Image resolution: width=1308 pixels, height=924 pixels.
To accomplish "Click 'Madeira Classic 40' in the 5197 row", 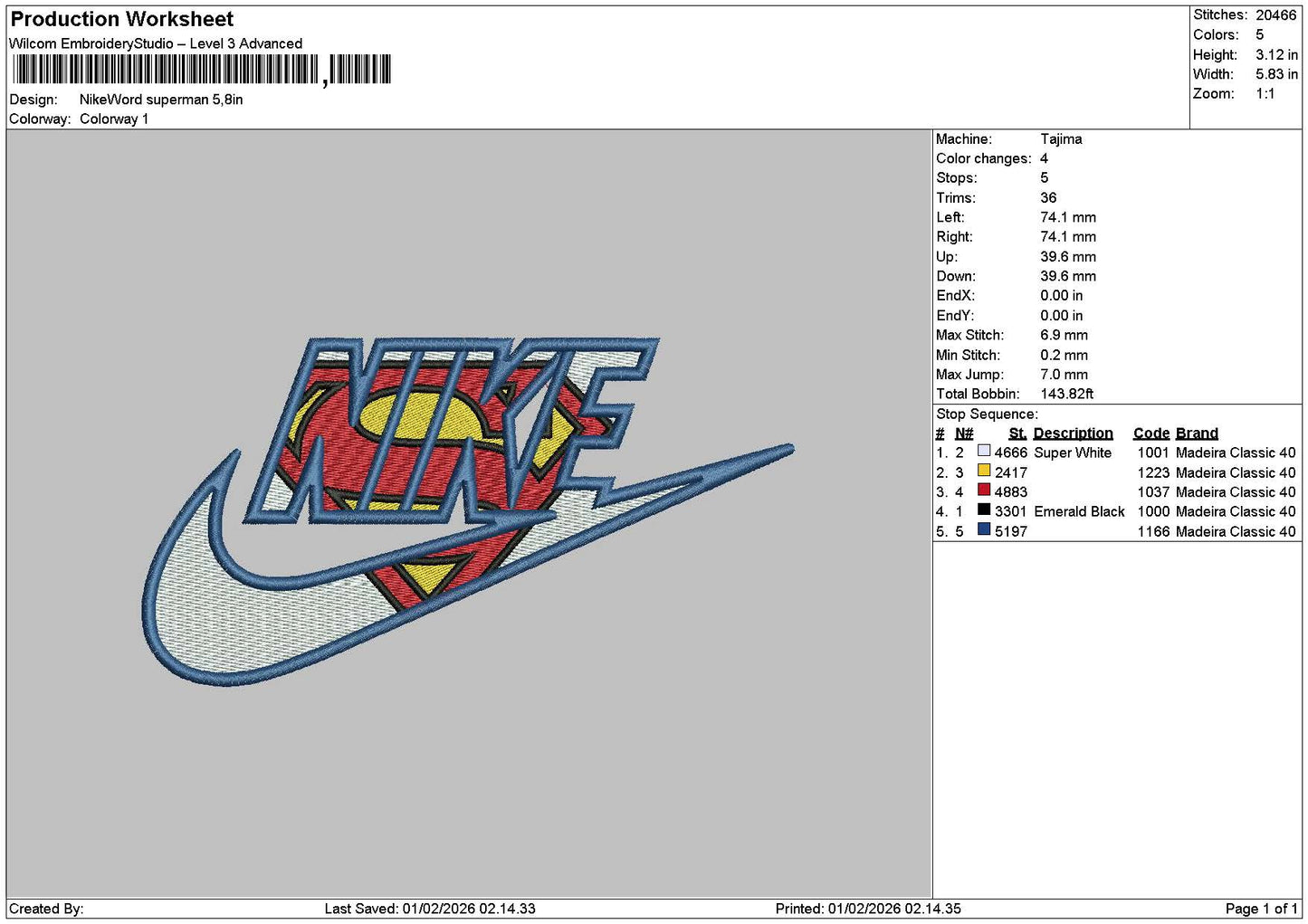I will 1236,532.
